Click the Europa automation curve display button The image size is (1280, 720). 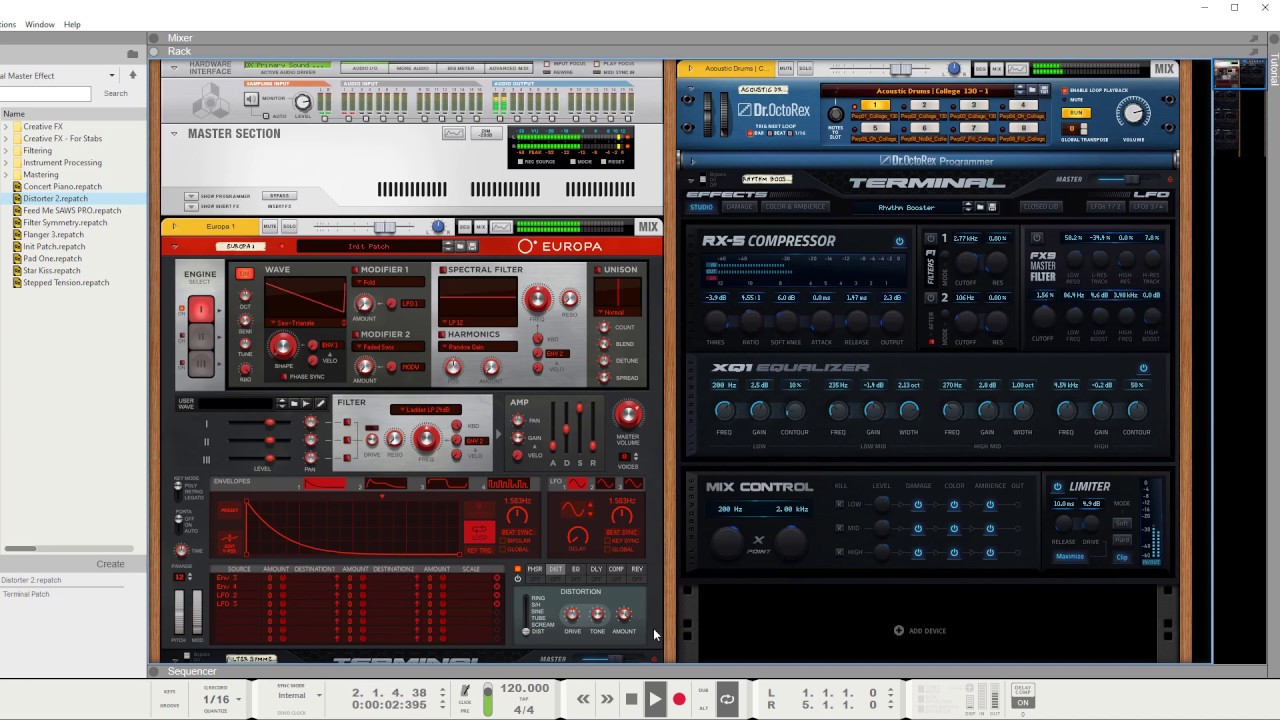pos(501,227)
